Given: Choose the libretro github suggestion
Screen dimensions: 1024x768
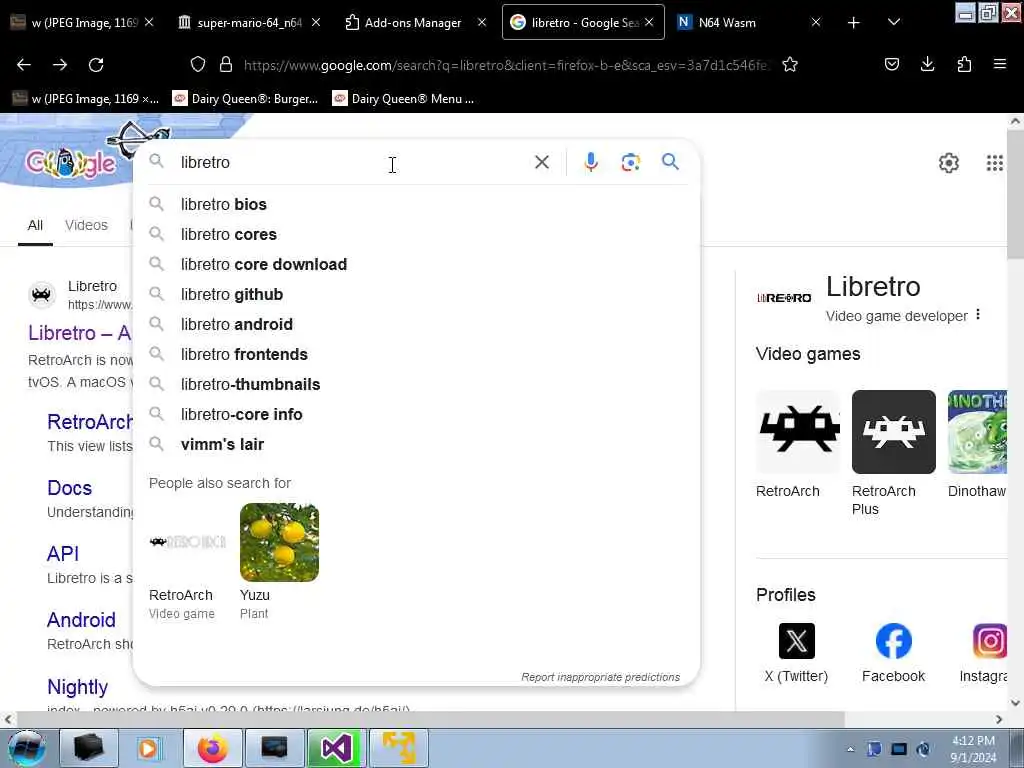Looking at the screenshot, I should pyautogui.click(x=417, y=295).
